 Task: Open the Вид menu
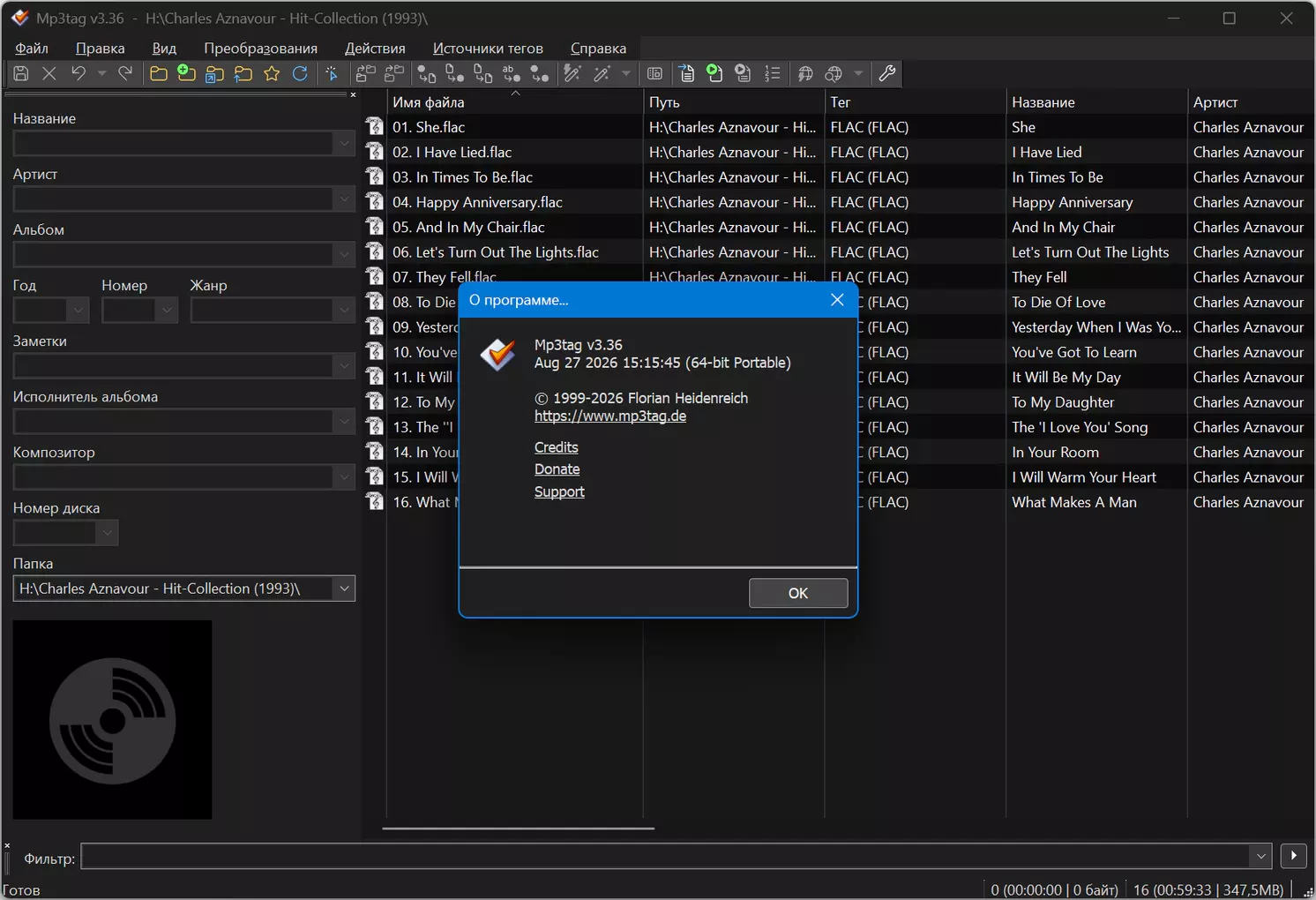click(x=164, y=49)
